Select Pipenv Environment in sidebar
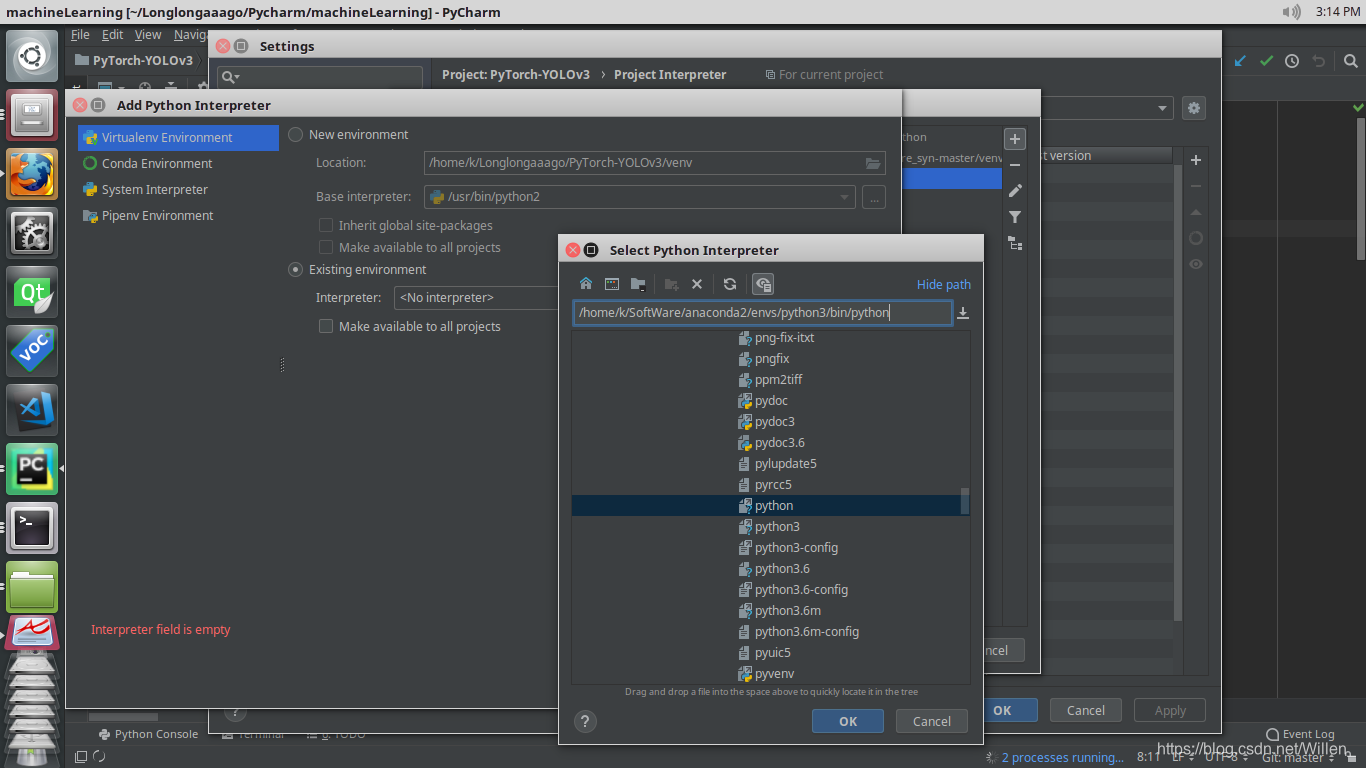Image resolution: width=1366 pixels, height=768 pixels. (178, 216)
